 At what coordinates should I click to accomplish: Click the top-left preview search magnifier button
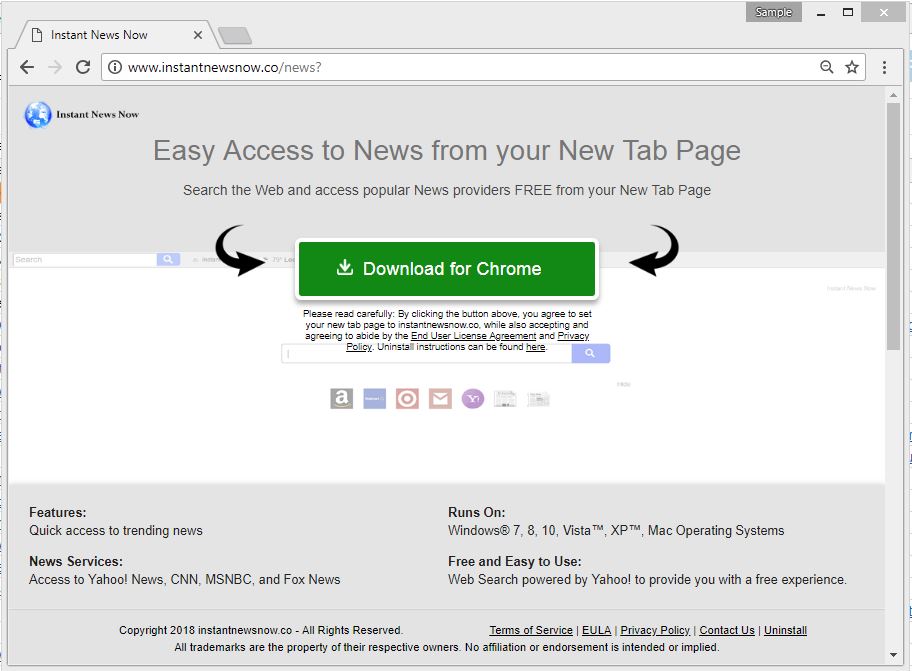[168, 259]
